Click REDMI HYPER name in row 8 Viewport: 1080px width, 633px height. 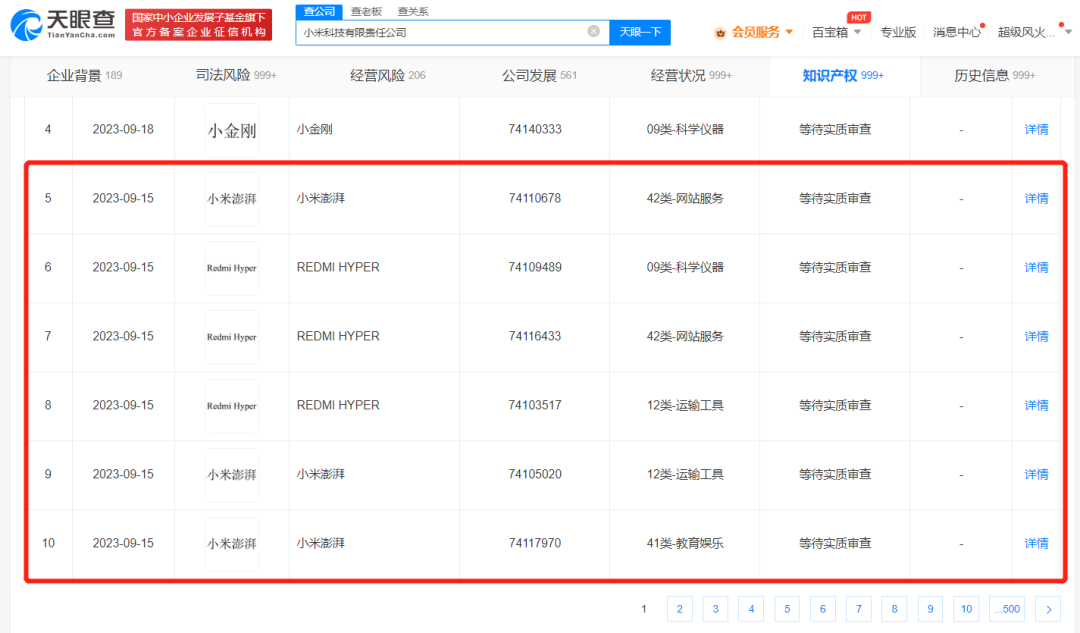click(338, 405)
